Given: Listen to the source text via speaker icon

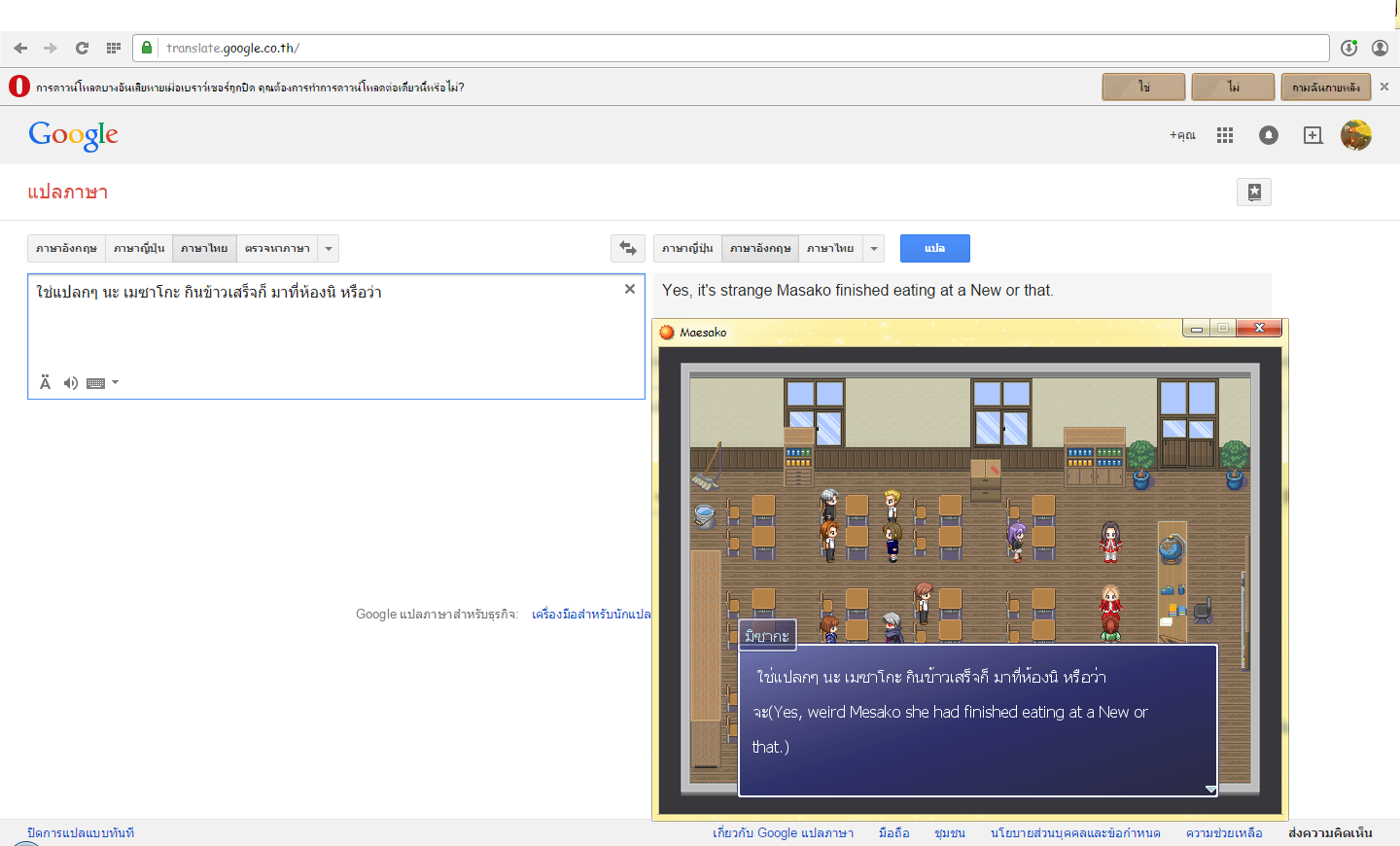Looking at the screenshot, I should 70,383.
